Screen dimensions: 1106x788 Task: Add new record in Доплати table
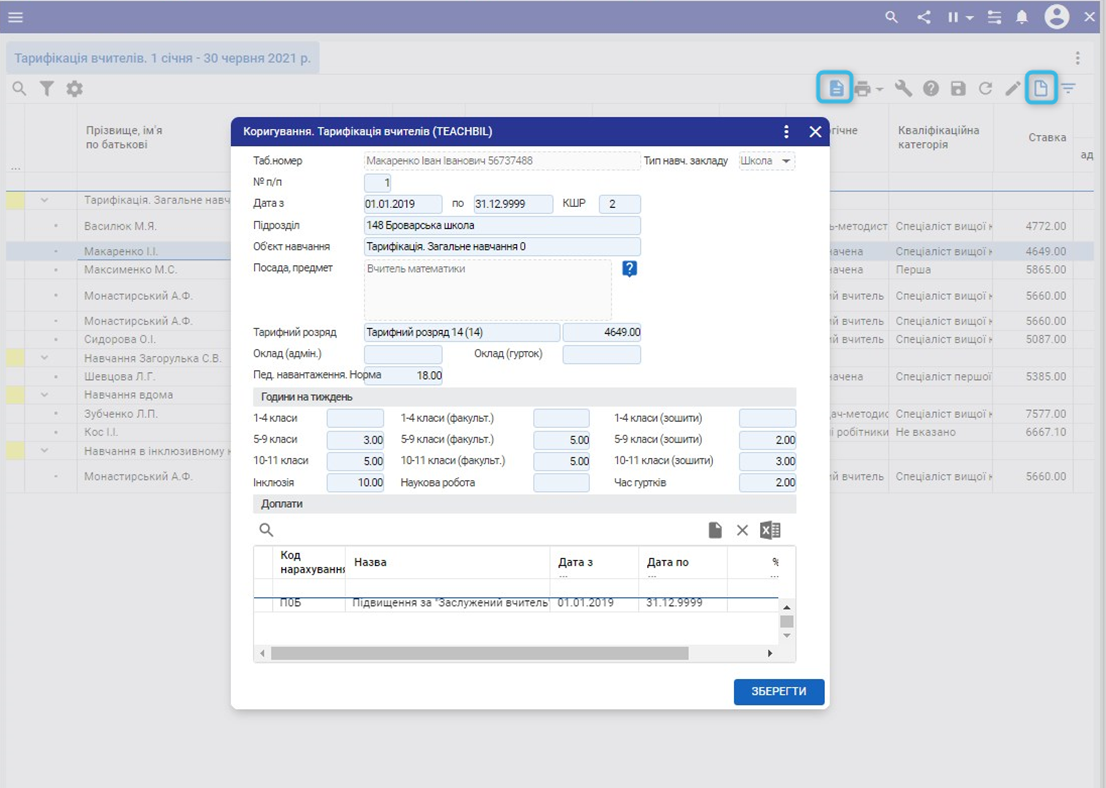point(715,530)
